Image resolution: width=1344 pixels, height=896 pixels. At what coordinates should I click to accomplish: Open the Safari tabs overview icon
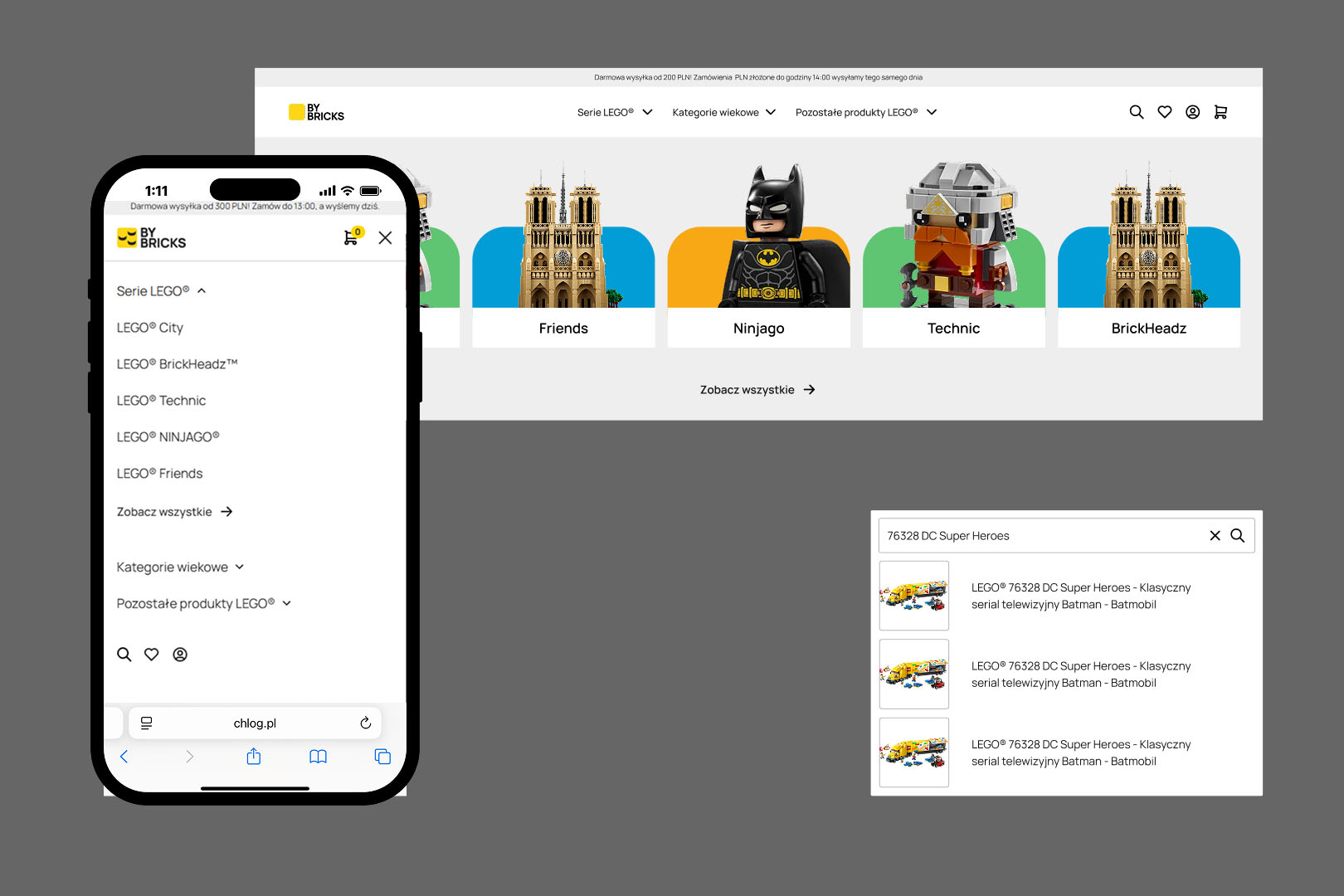[382, 756]
